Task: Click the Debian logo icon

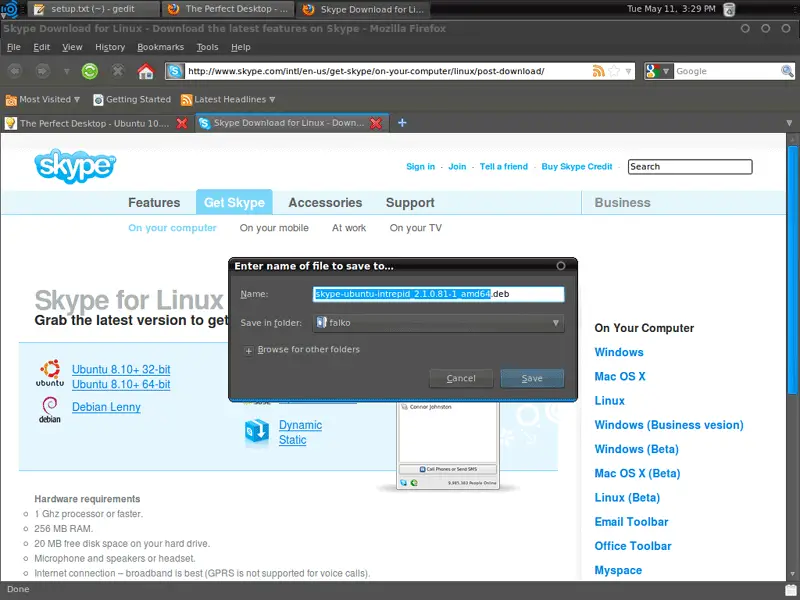Action: click(49, 410)
